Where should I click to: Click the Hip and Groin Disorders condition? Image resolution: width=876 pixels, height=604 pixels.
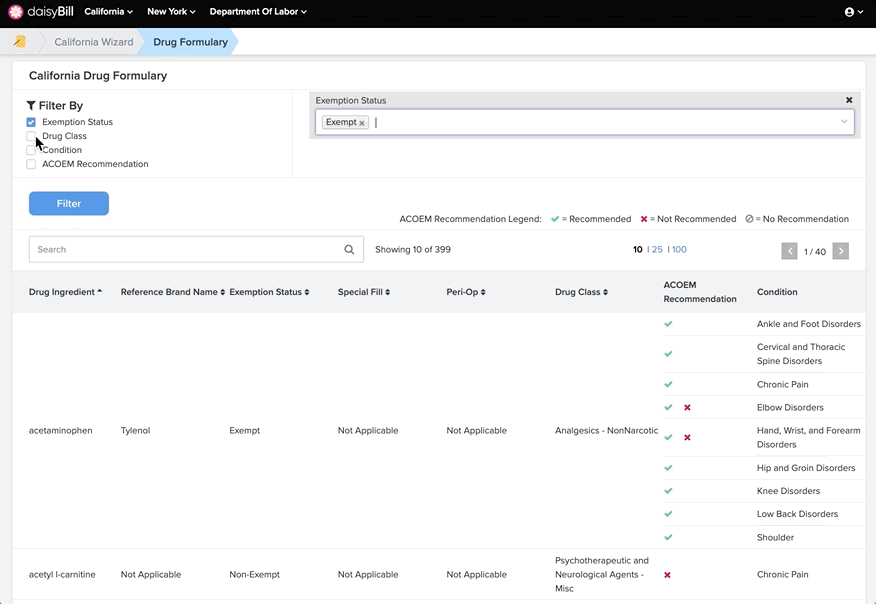(x=806, y=468)
